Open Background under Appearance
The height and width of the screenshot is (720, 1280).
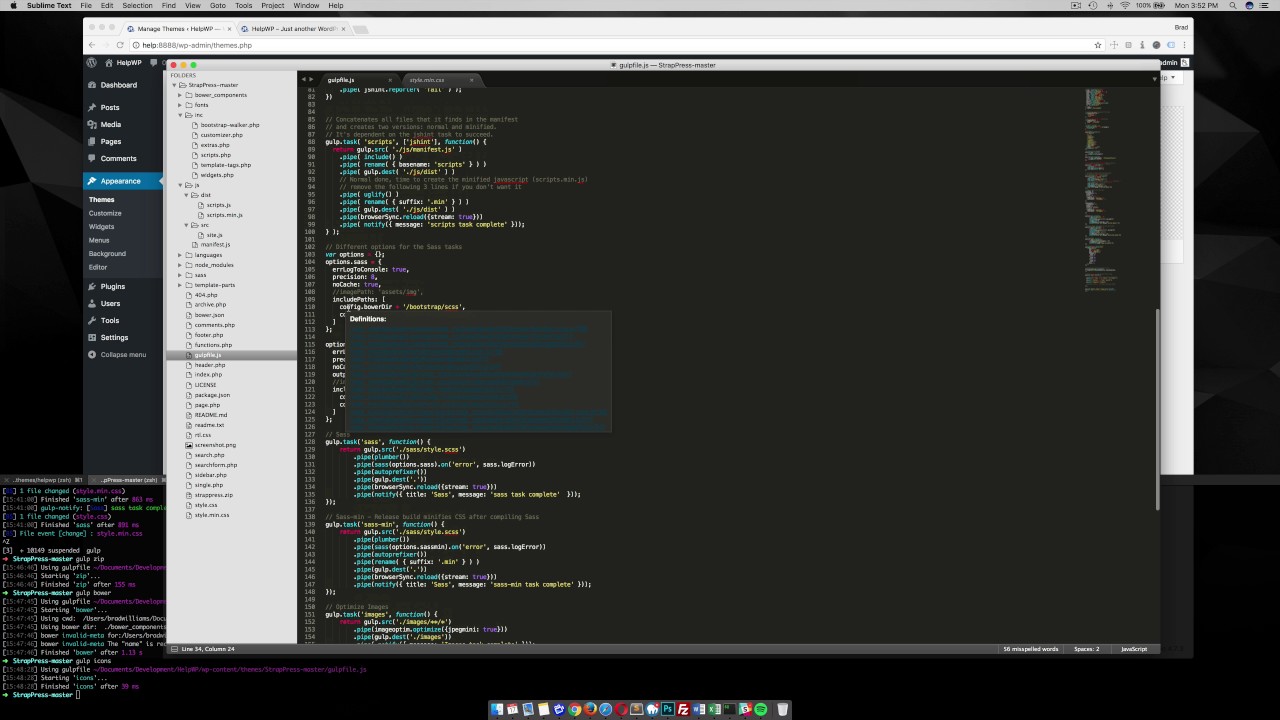(x=107, y=253)
